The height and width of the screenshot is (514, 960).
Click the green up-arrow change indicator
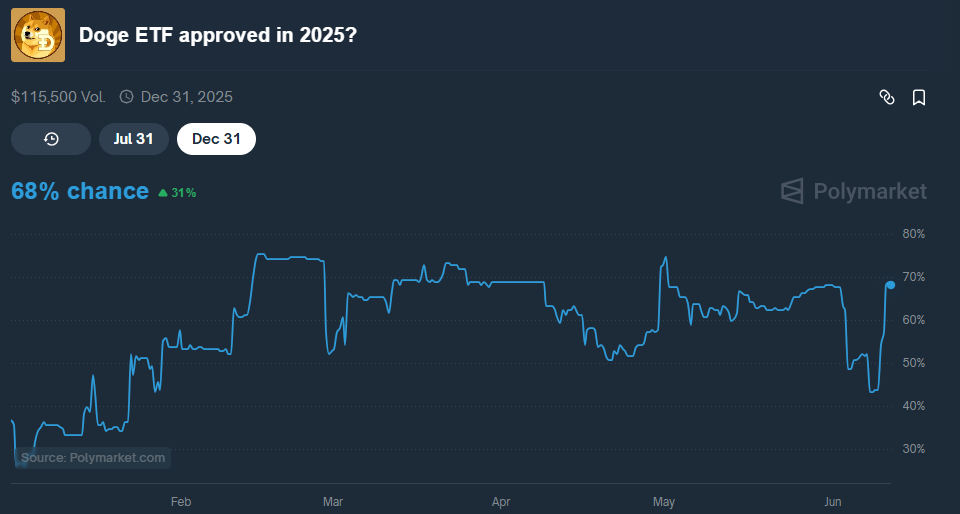point(163,192)
